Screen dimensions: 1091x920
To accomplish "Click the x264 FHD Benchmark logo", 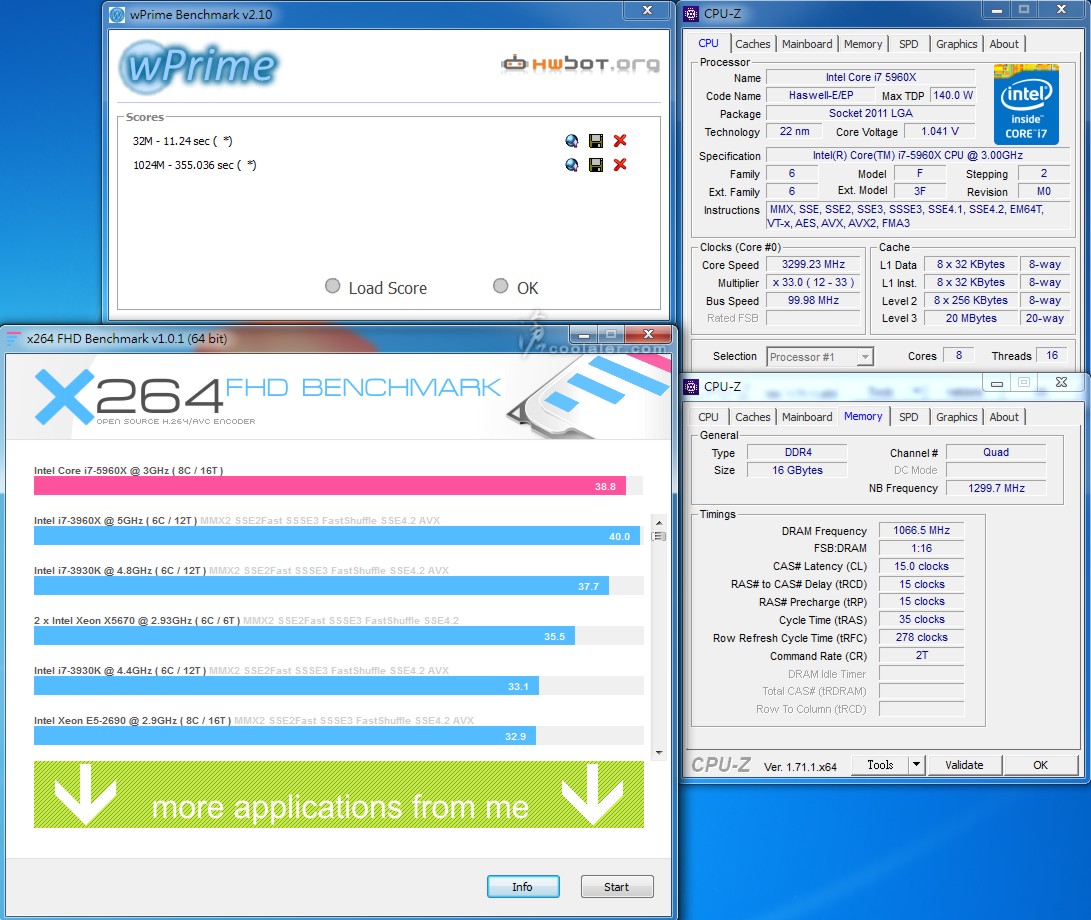I will (x=268, y=397).
